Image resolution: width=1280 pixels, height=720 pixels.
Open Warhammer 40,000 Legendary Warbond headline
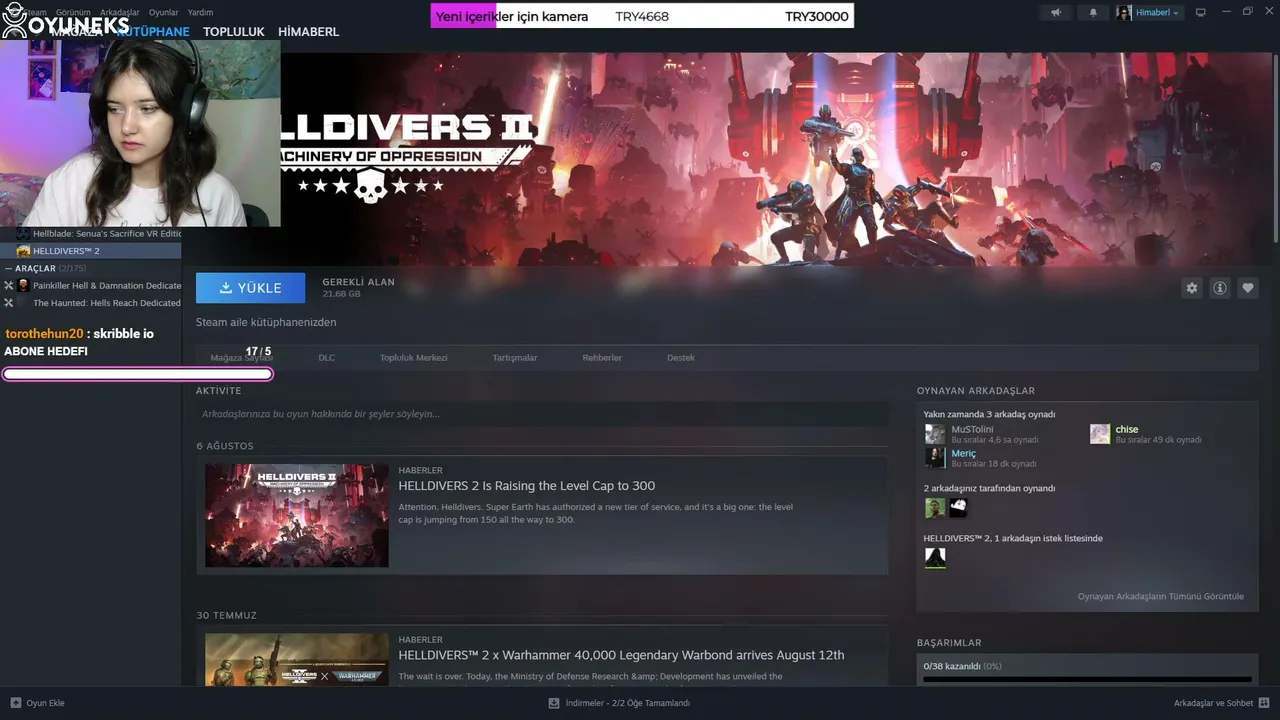click(621, 655)
